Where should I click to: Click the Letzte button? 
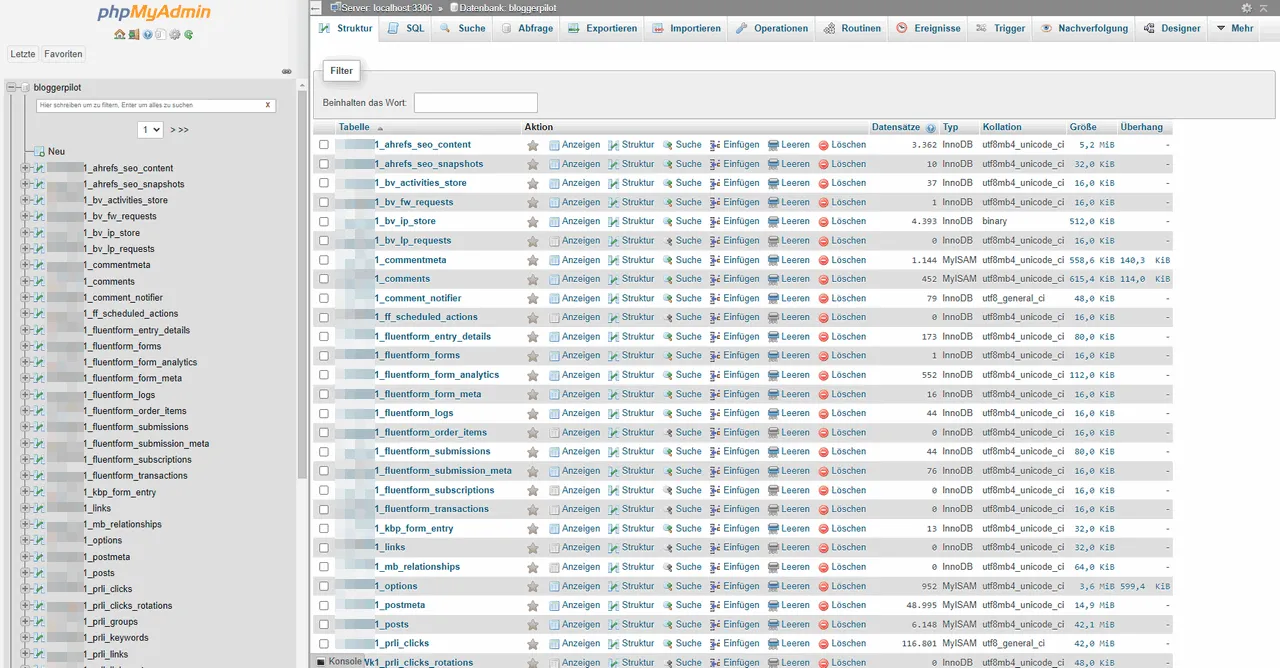tap(23, 54)
